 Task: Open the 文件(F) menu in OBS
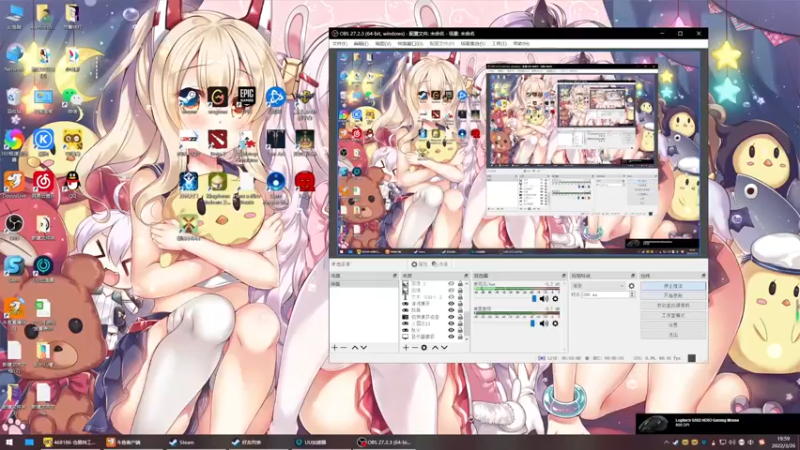340,44
